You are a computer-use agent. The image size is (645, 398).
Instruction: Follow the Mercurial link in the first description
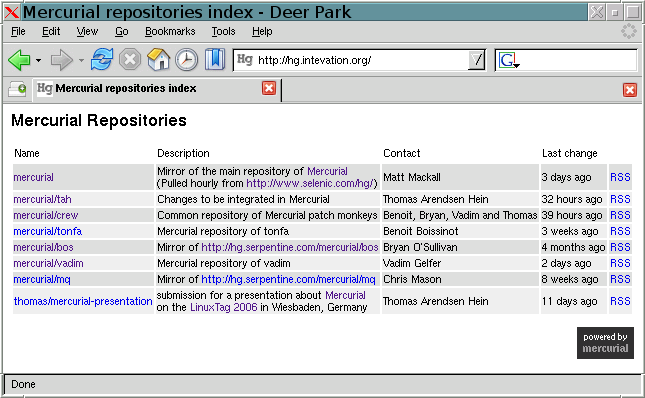[x=327, y=171]
